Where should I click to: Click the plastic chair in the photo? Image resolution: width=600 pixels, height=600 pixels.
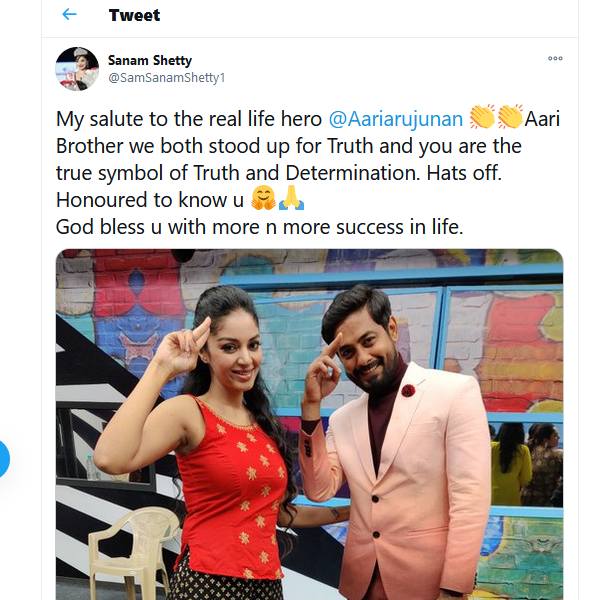click(x=127, y=549)
